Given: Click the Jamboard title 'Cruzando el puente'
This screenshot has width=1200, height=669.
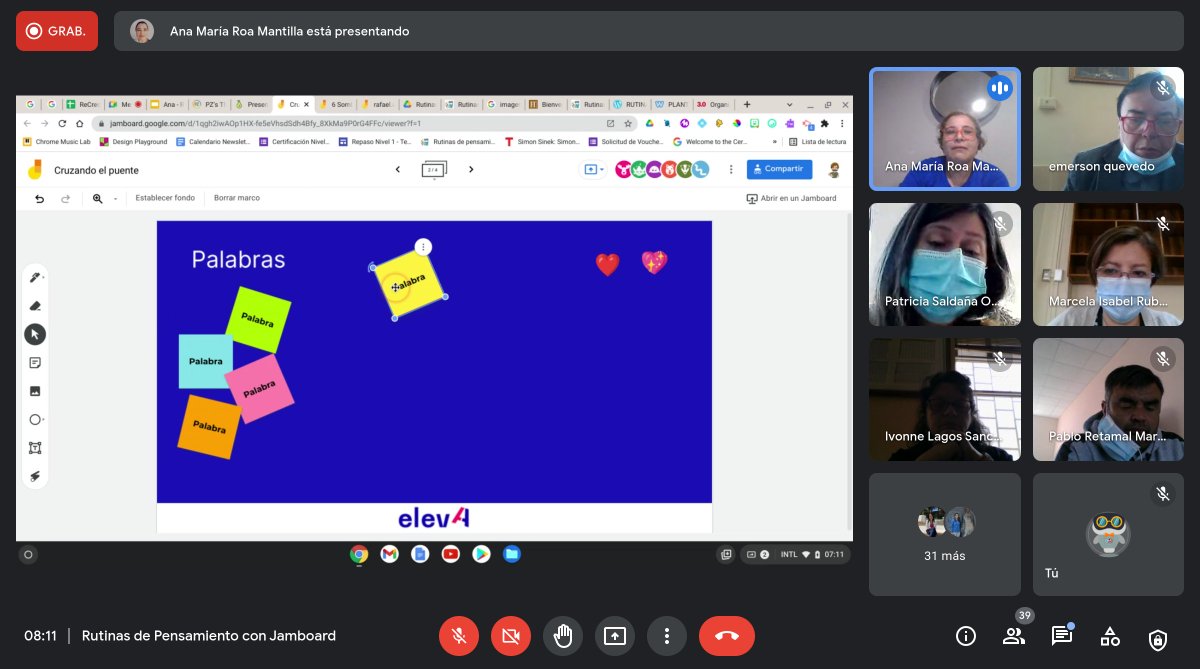Looking at the screenshot, I should point(96,170).
